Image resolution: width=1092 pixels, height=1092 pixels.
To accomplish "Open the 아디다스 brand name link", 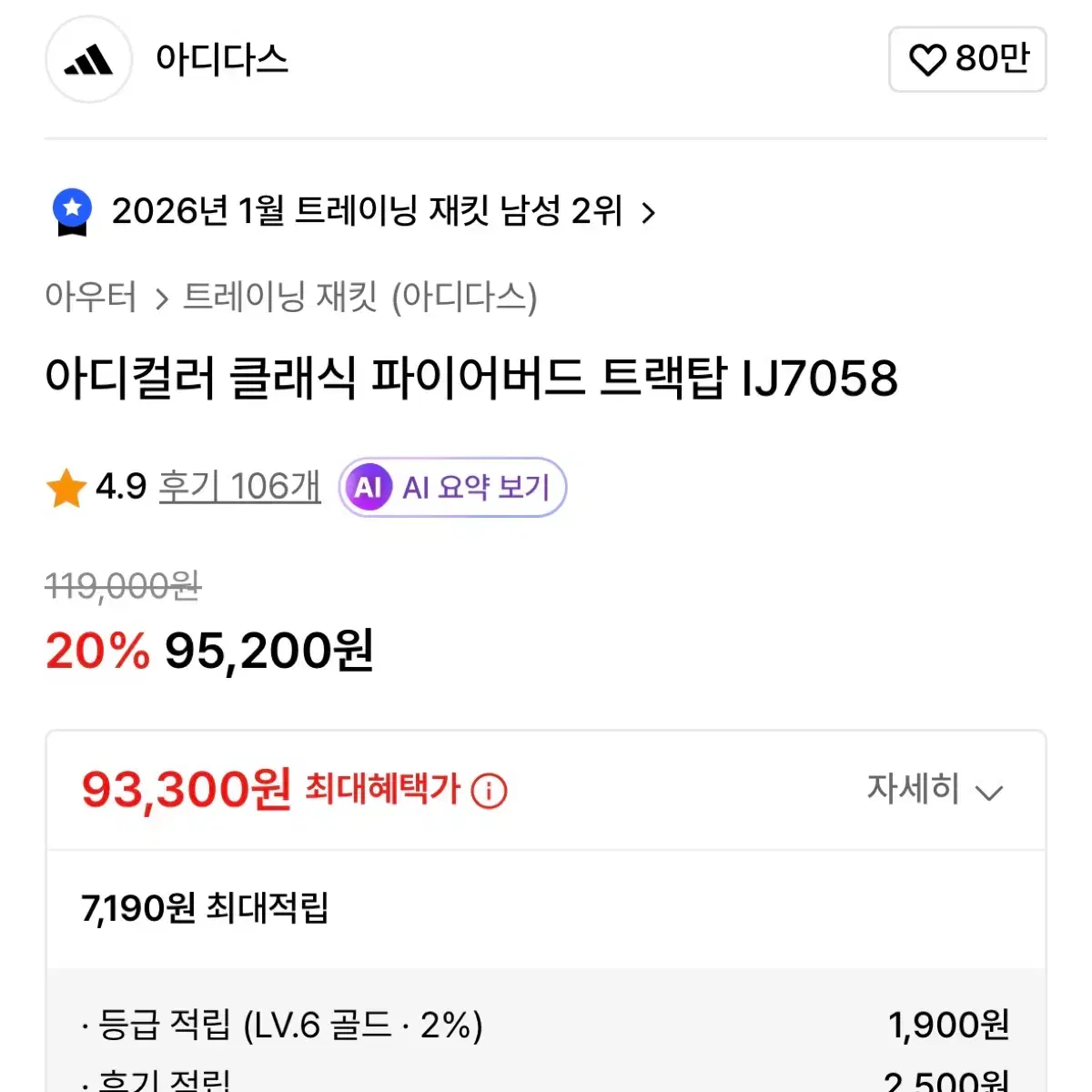I will pos(221,60).
